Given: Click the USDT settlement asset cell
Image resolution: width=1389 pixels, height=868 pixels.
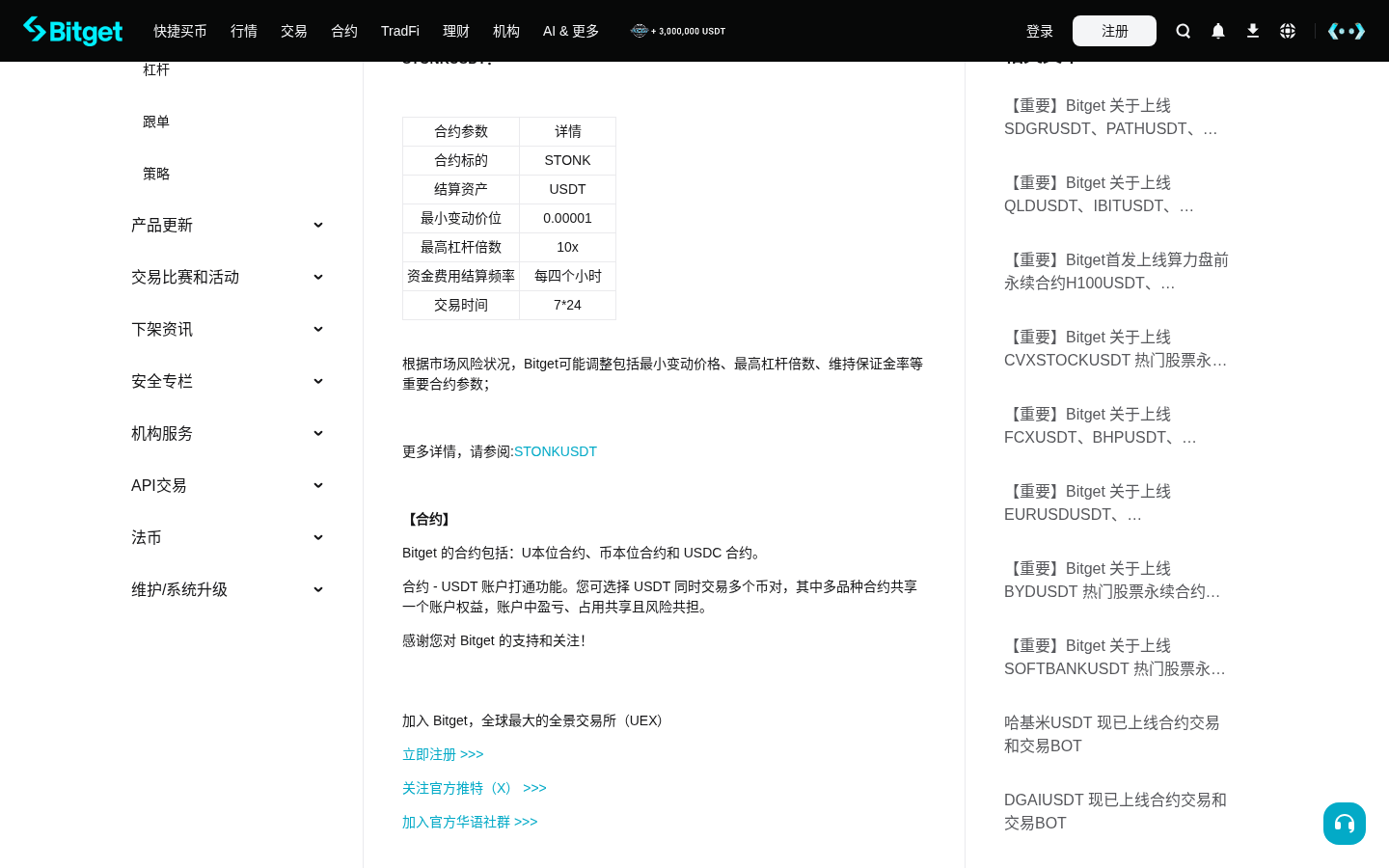Looking at the screenshot, I should pos(567,189).
